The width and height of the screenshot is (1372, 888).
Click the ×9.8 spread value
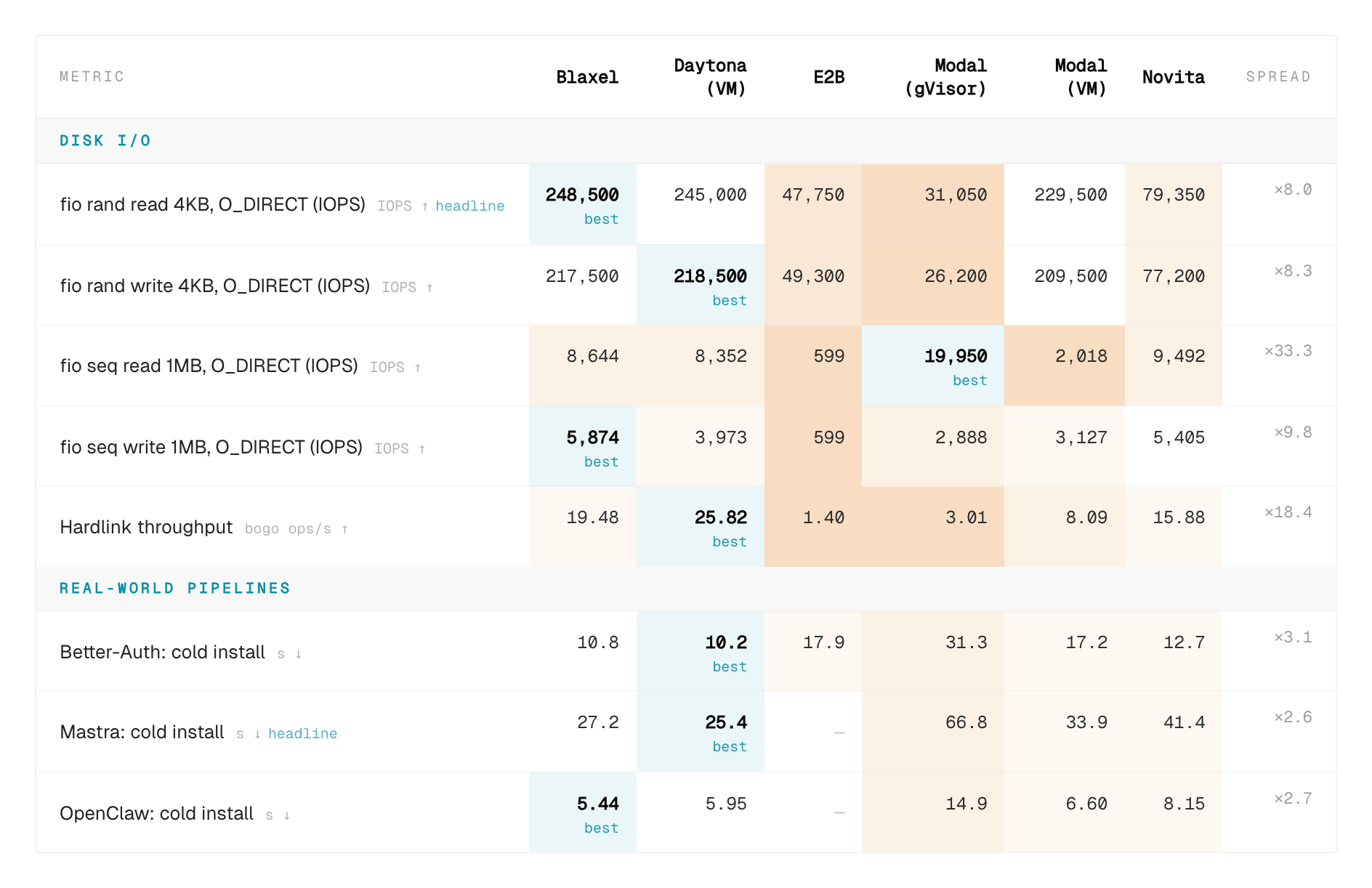click(1293, 433)
